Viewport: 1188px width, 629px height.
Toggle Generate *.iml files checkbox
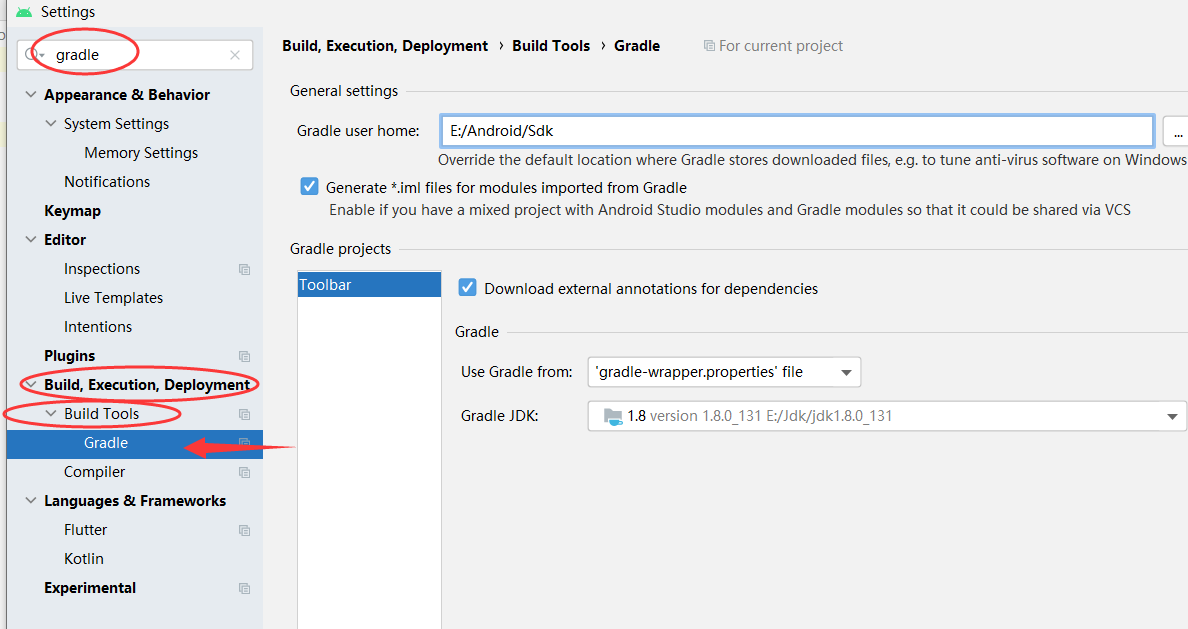coord(309,187)
